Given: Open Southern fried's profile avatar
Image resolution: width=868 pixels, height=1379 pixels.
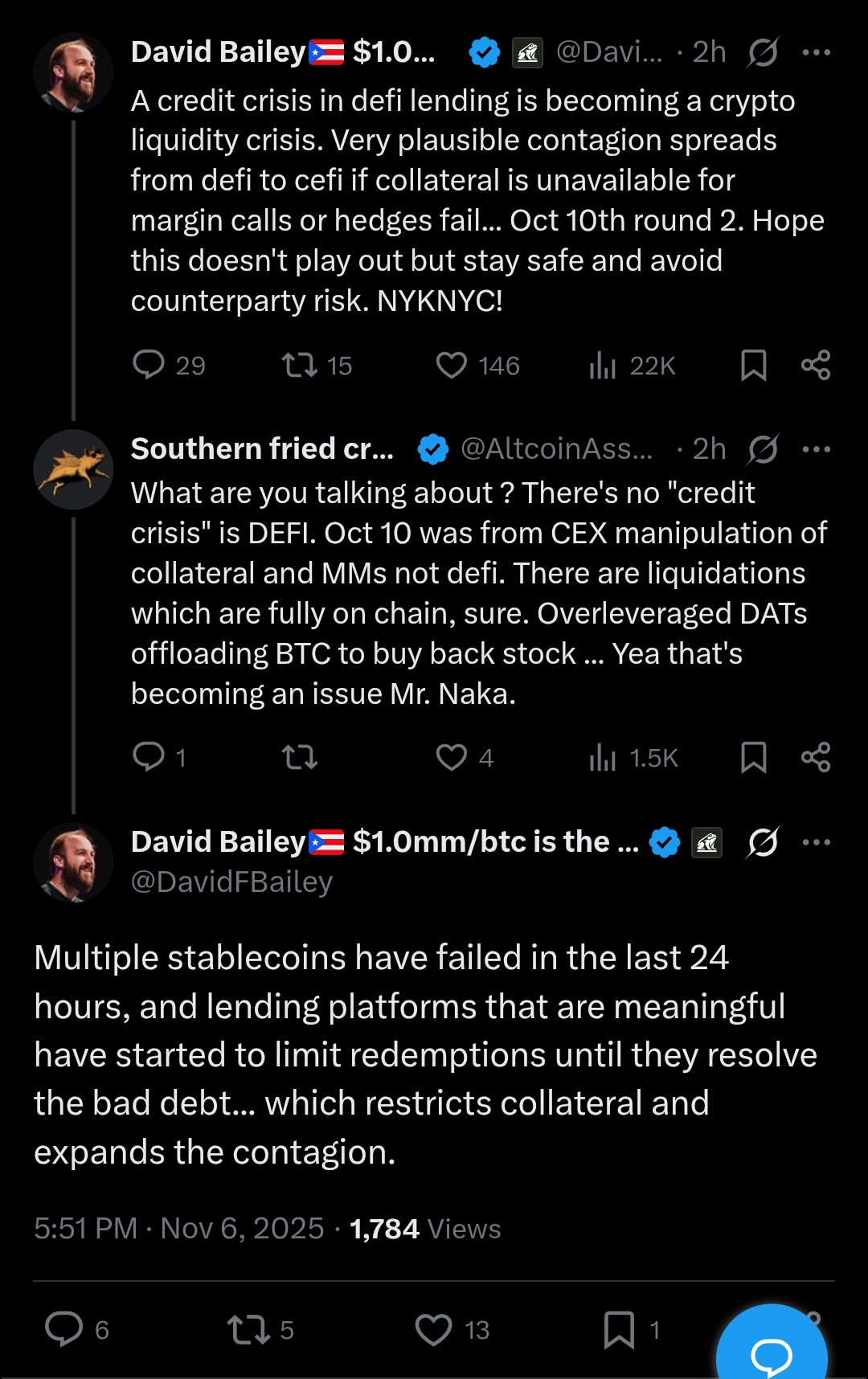Looking at the screenshot, I should point(73,469).
